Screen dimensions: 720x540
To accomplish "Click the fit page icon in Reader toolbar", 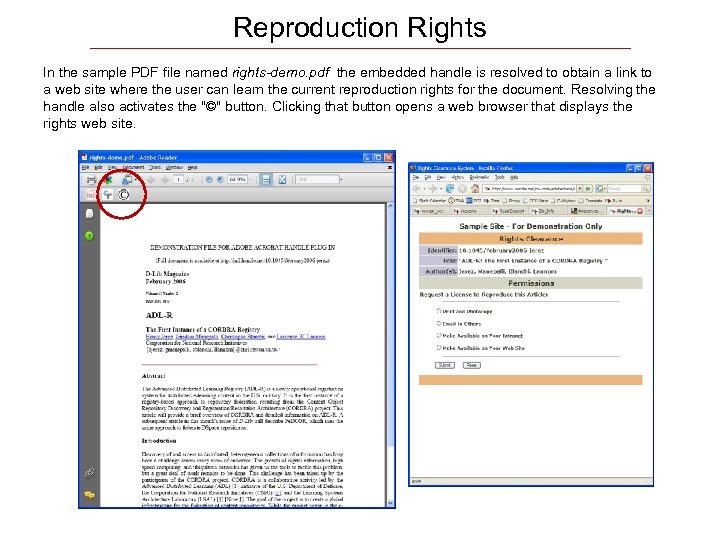I will tap(282, 180).
